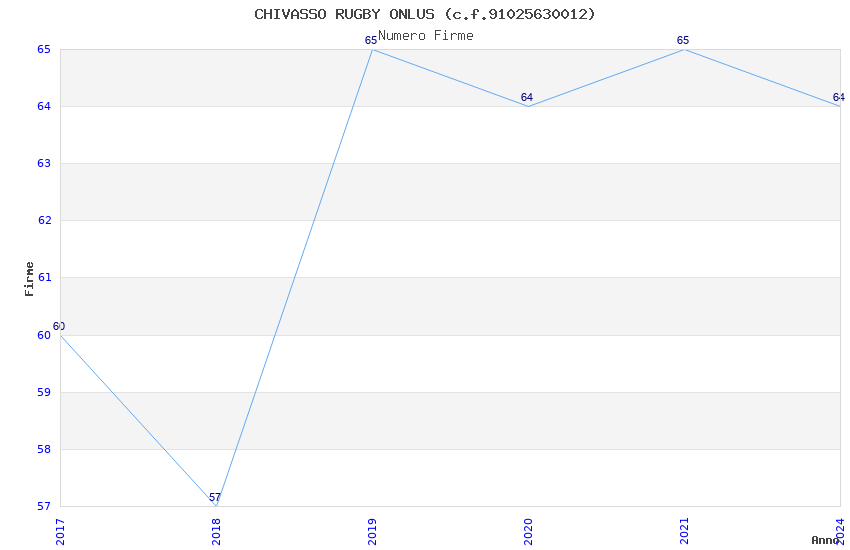Click the y-axis tick value 59
Screen dimensions: 850x550
pyautogui.click(x=44, y=392)
